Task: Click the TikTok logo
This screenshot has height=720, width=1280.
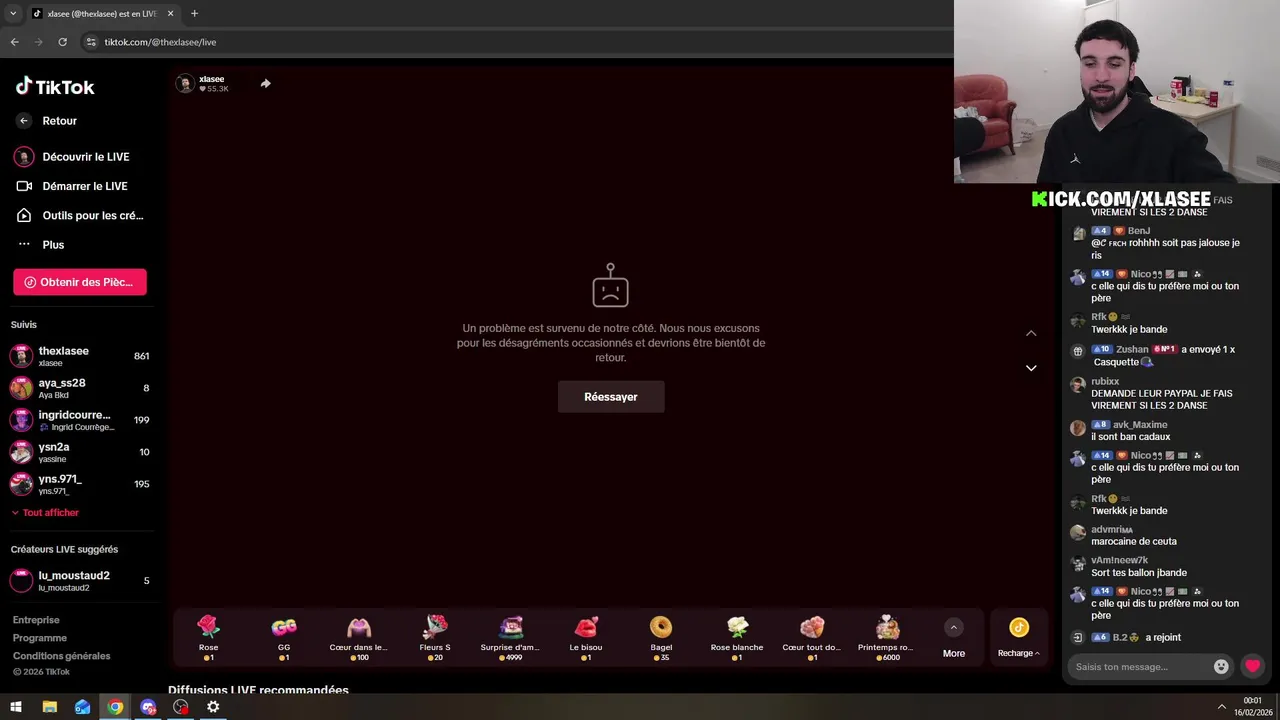Action: pyautogui.click(x=55, y=87)
